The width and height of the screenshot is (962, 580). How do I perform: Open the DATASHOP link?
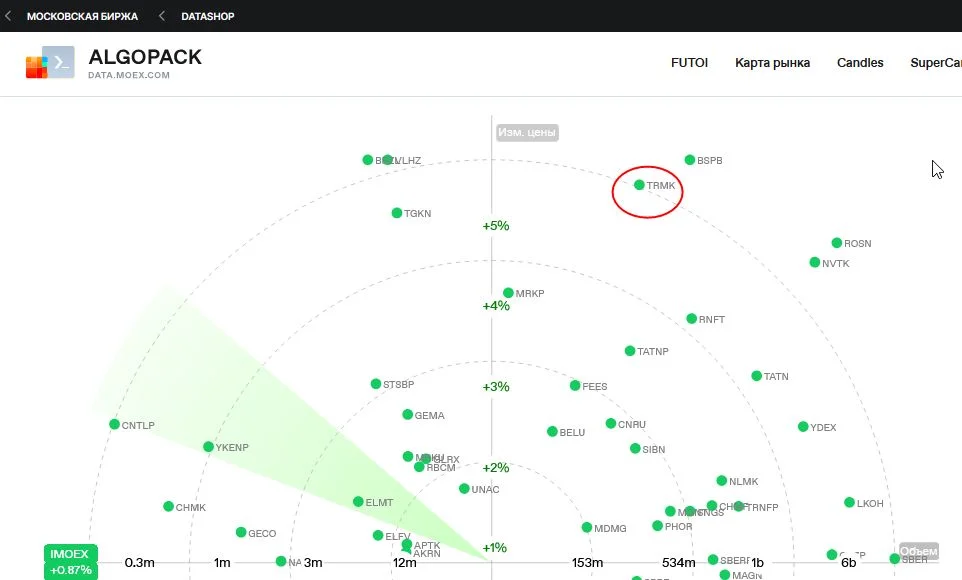tap(207, 17)
